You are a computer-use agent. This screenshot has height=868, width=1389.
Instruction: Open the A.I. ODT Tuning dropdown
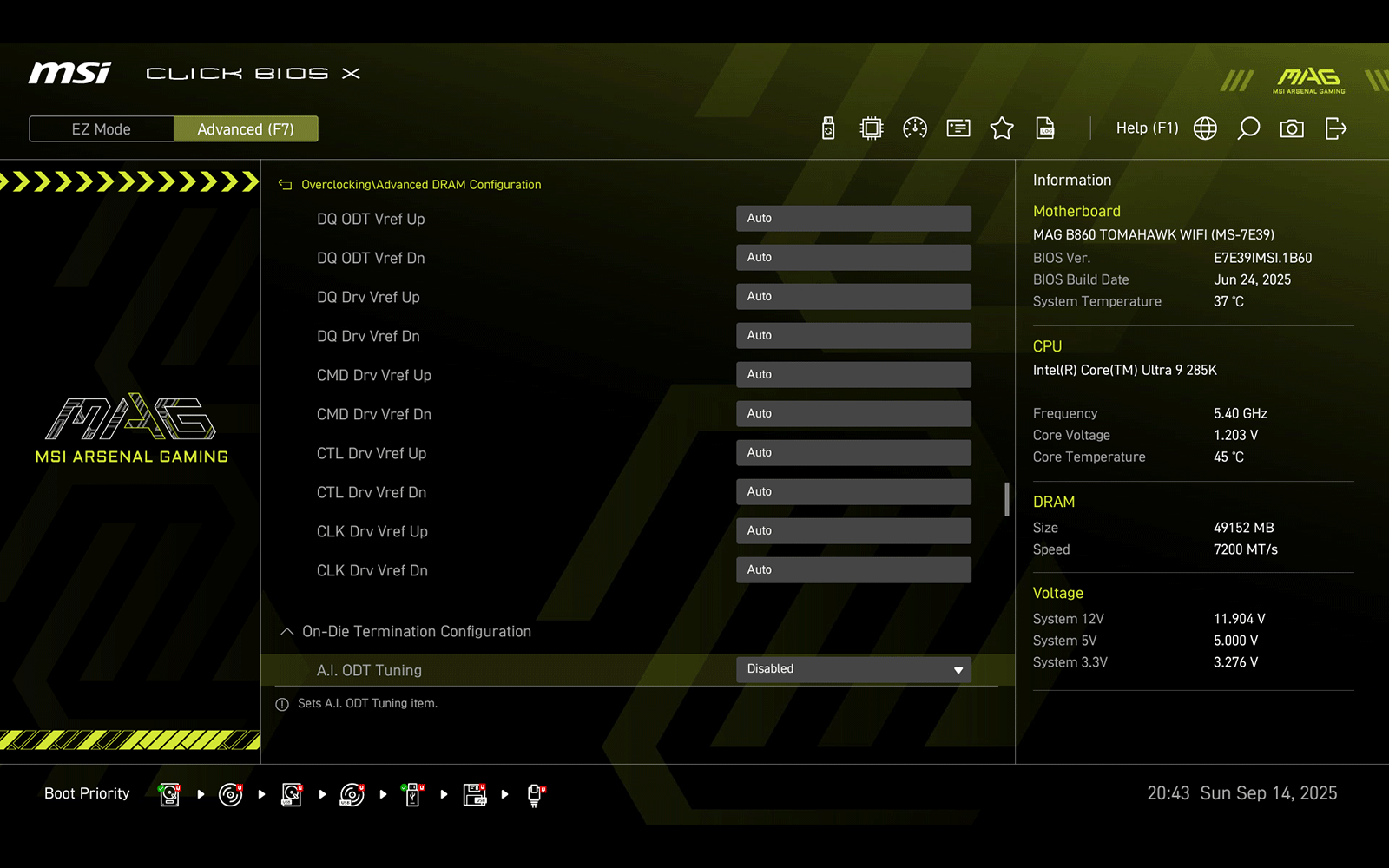click(853, 669)
